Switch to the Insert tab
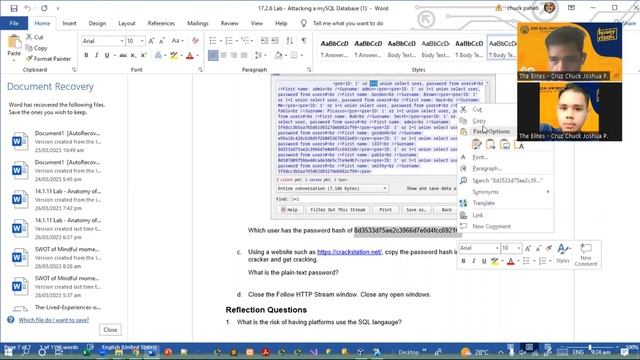This screenshot has width=640, height=360. 69,23
